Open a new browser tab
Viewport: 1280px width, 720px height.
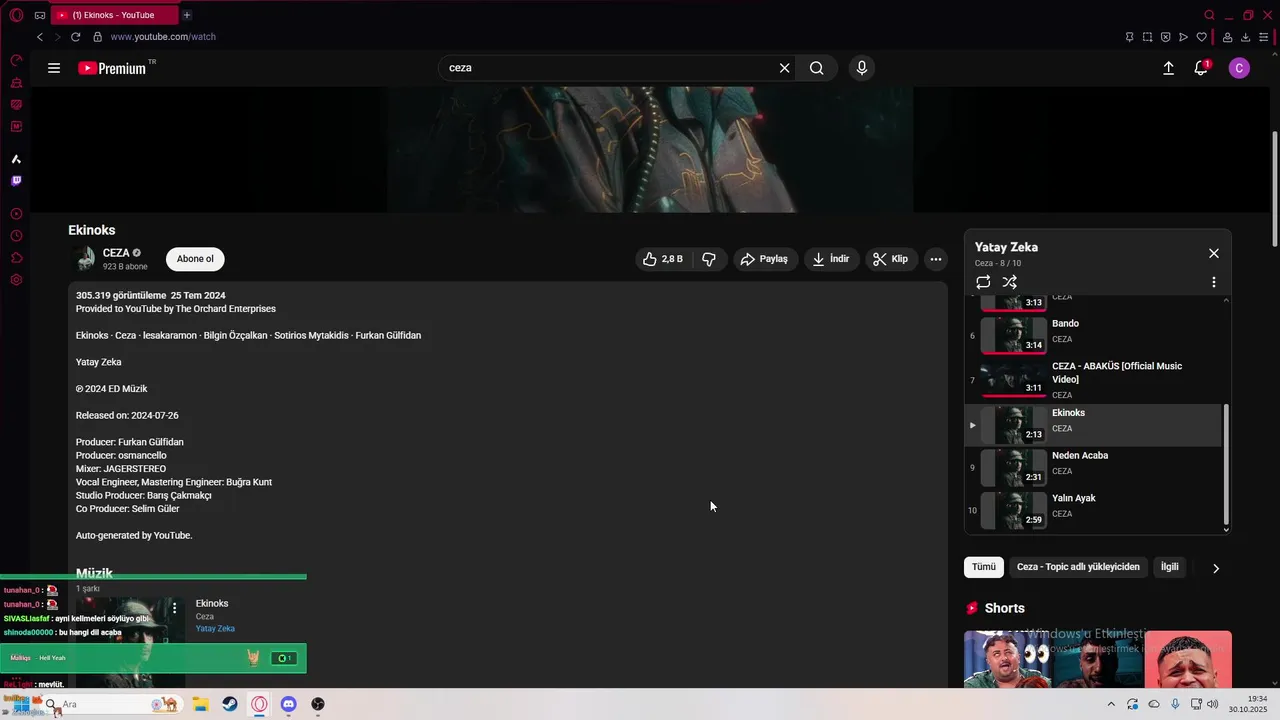187,15
